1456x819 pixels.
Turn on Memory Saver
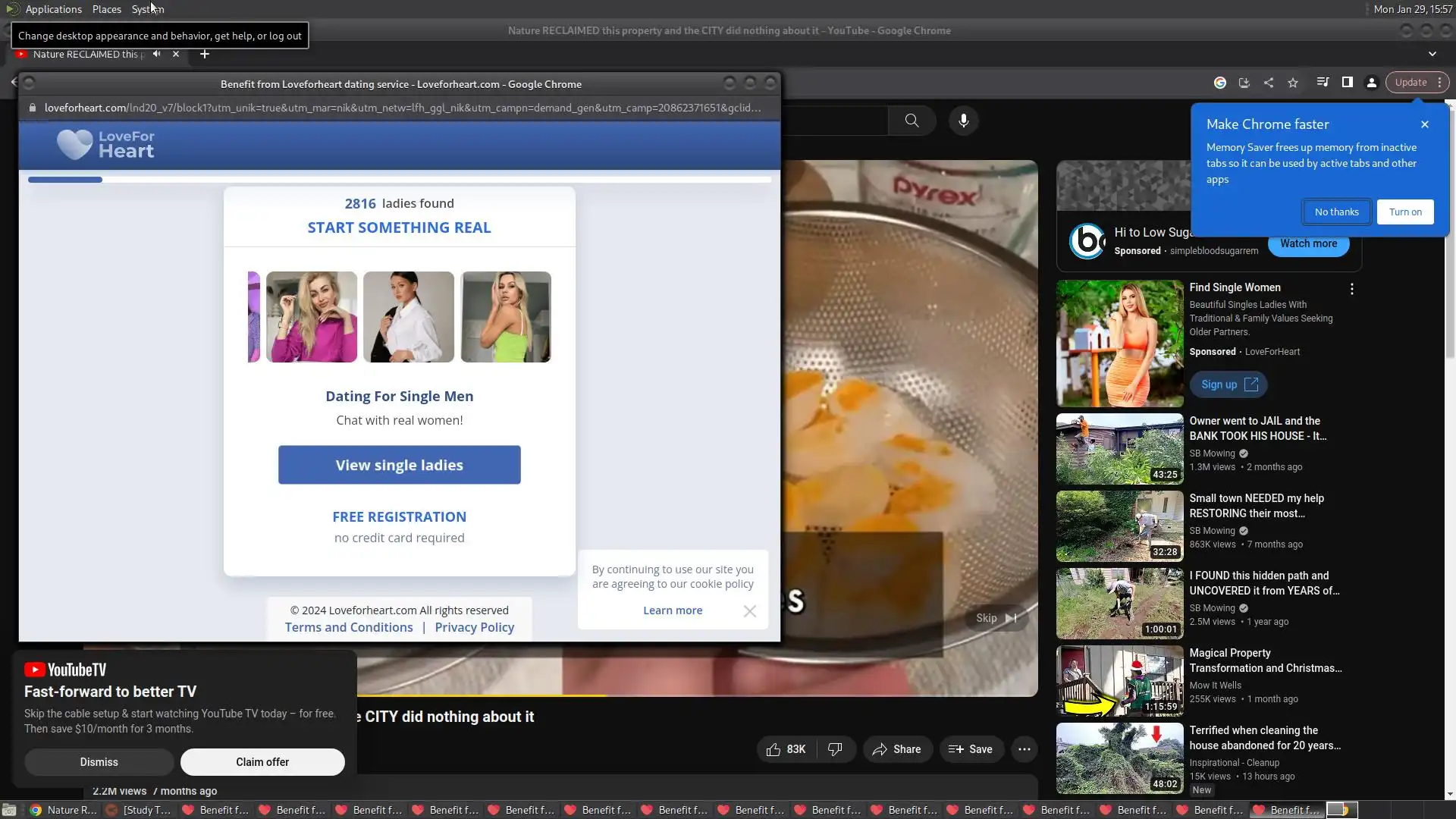(x=1405, y=212)
